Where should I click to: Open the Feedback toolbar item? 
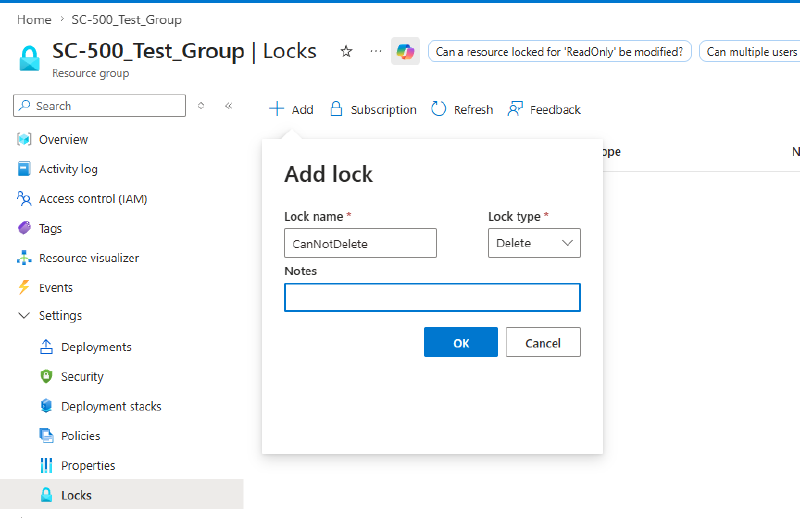tap(544, 109)
